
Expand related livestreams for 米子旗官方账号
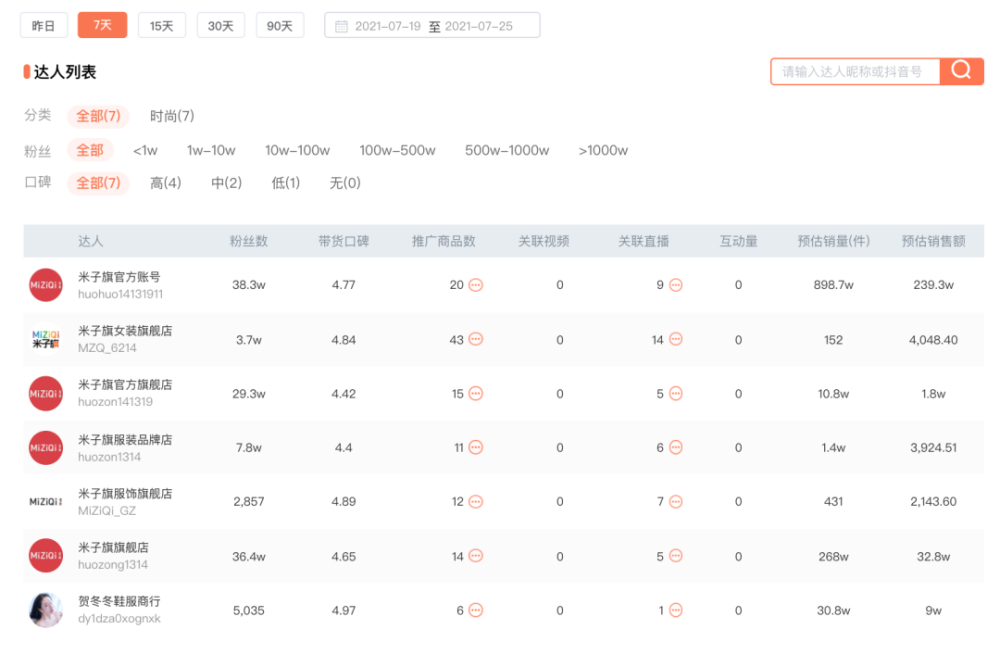[676, 285]
